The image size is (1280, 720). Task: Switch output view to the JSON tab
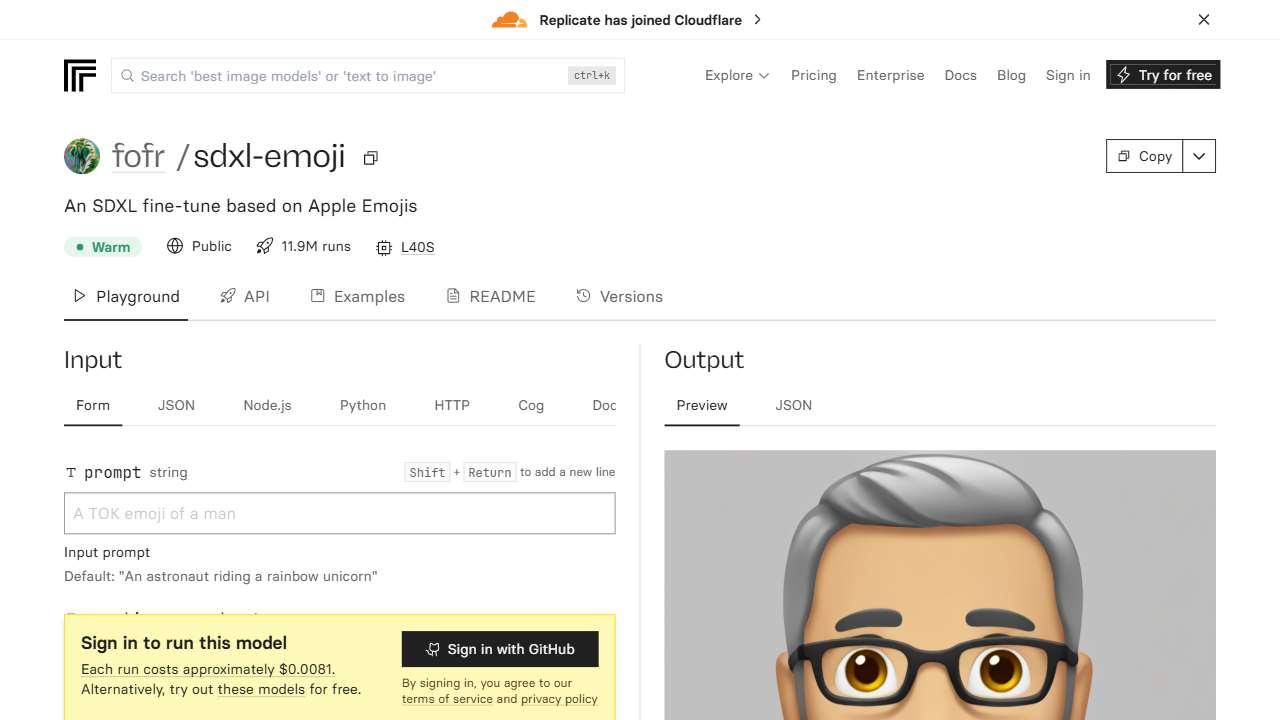793,405
